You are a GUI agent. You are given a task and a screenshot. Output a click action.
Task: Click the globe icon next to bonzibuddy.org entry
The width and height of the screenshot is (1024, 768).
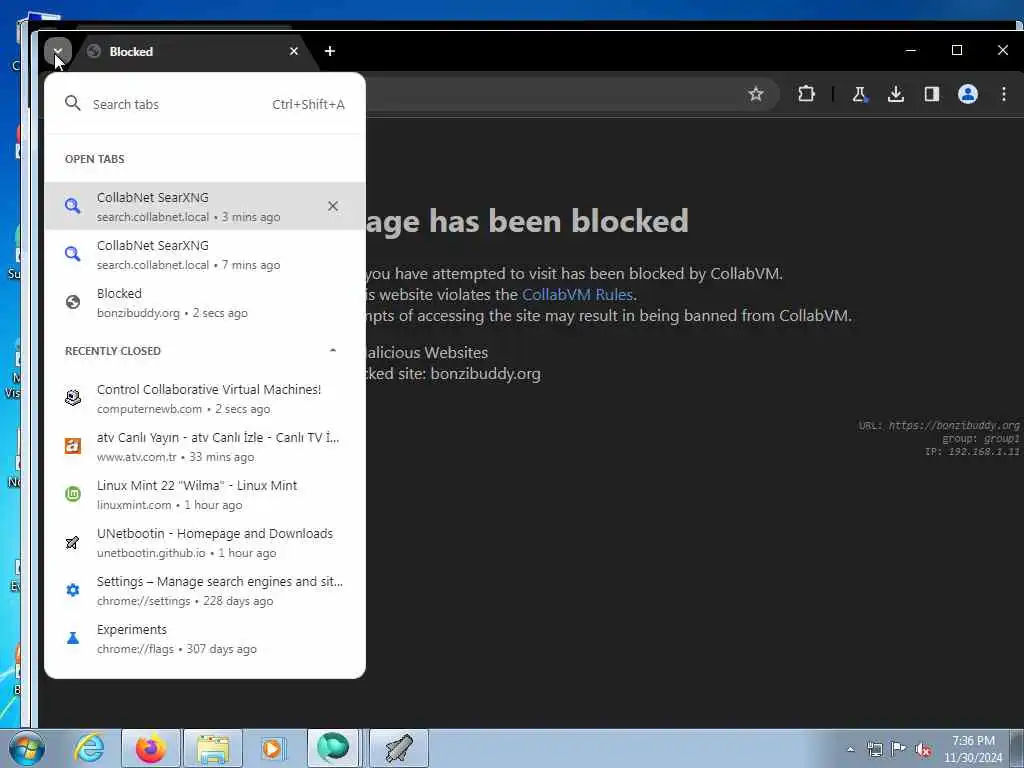(x=72, y=302)
